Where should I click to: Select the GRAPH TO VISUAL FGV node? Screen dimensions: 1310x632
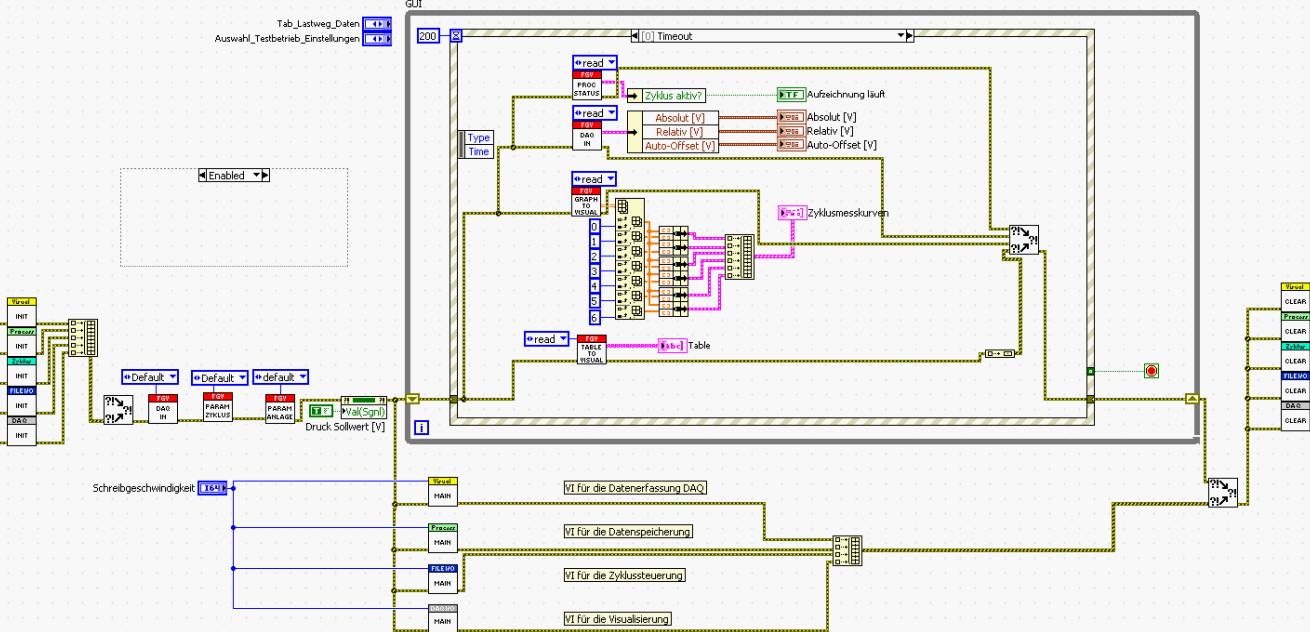coord(586,201)
